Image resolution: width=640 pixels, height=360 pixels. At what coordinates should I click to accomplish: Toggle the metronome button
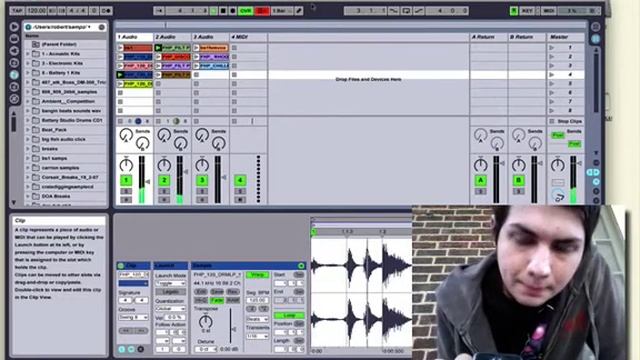click(106, 11)
